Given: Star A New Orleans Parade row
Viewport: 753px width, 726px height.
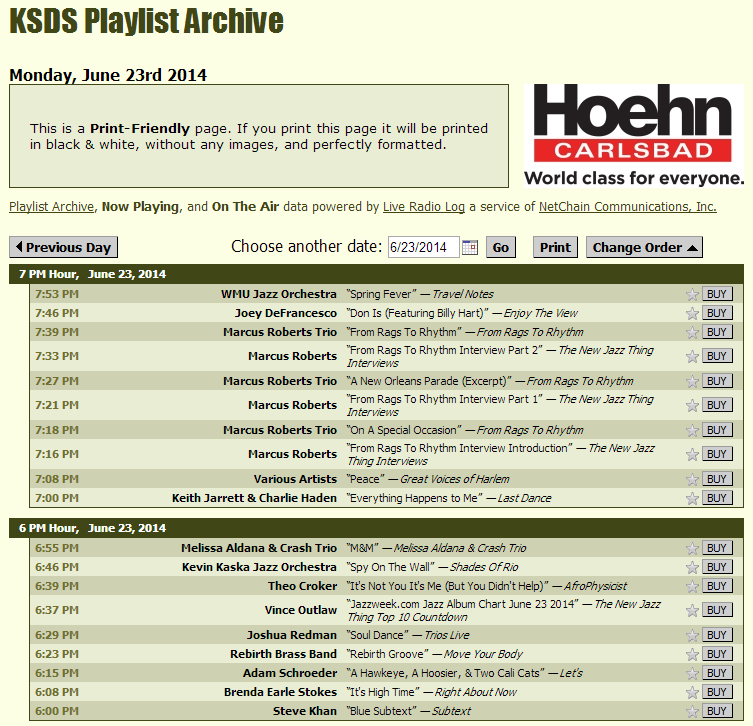Looking at the screenshot, I should tap(692, 381).
